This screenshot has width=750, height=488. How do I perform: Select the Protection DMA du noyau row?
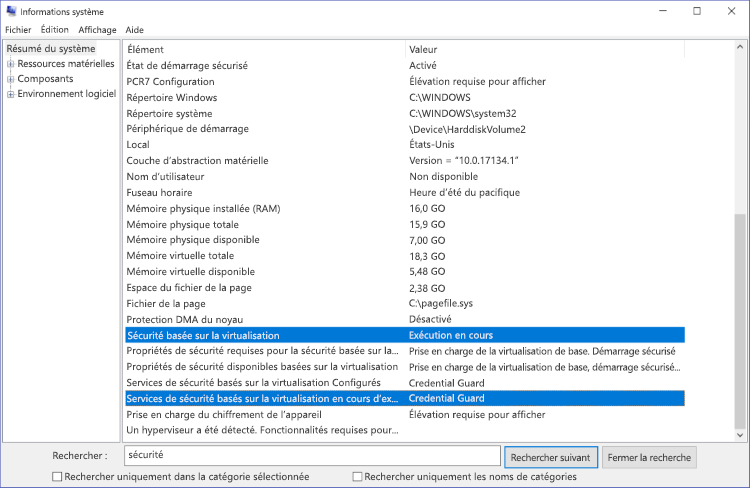click(405, 319)
